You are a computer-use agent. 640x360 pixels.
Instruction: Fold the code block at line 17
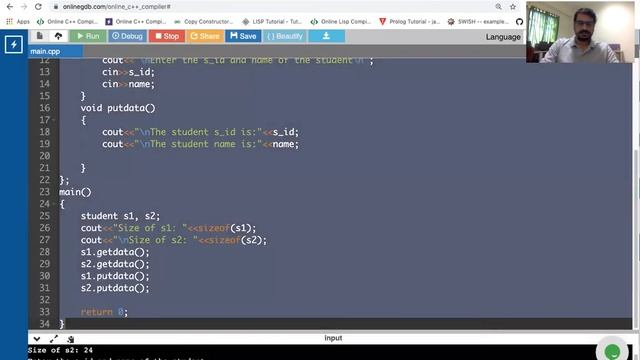click(x=54, y=120)
